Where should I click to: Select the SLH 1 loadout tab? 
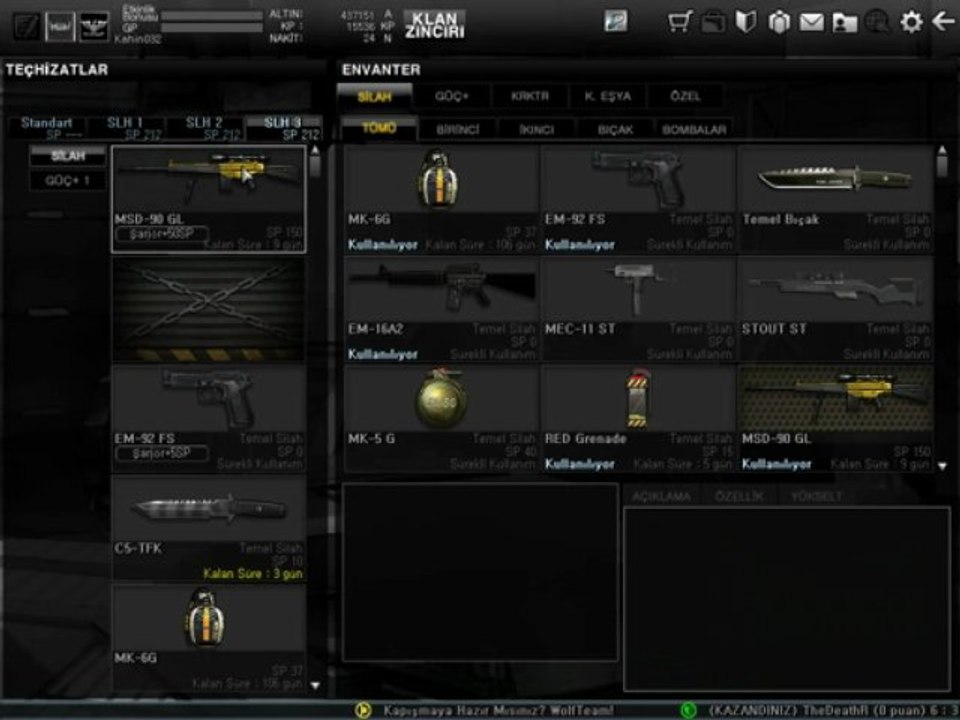tap(126, 128)
